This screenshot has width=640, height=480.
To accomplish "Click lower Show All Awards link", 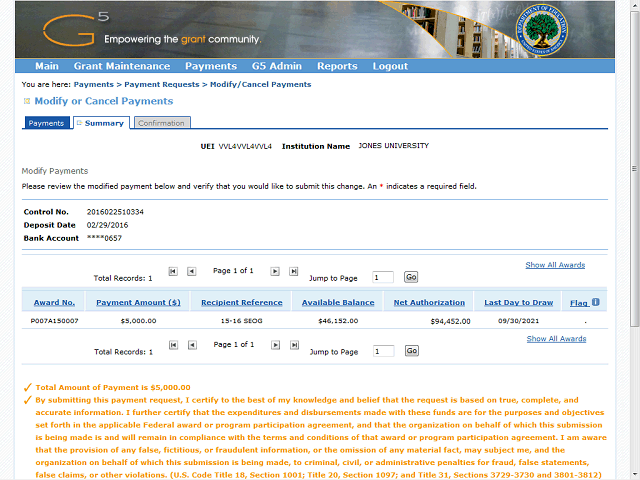I will 556,339.
